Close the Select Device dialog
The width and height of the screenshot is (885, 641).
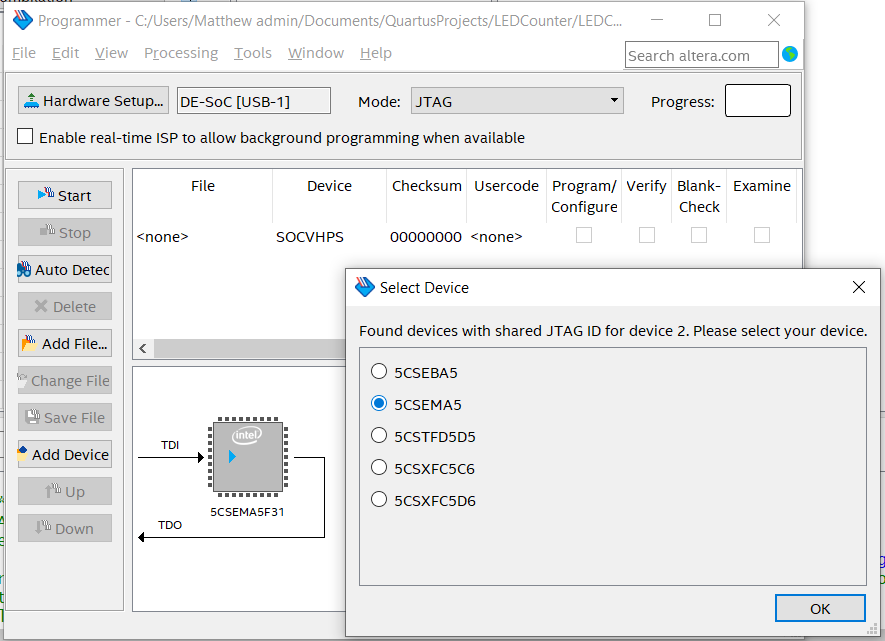pos(858,287)
